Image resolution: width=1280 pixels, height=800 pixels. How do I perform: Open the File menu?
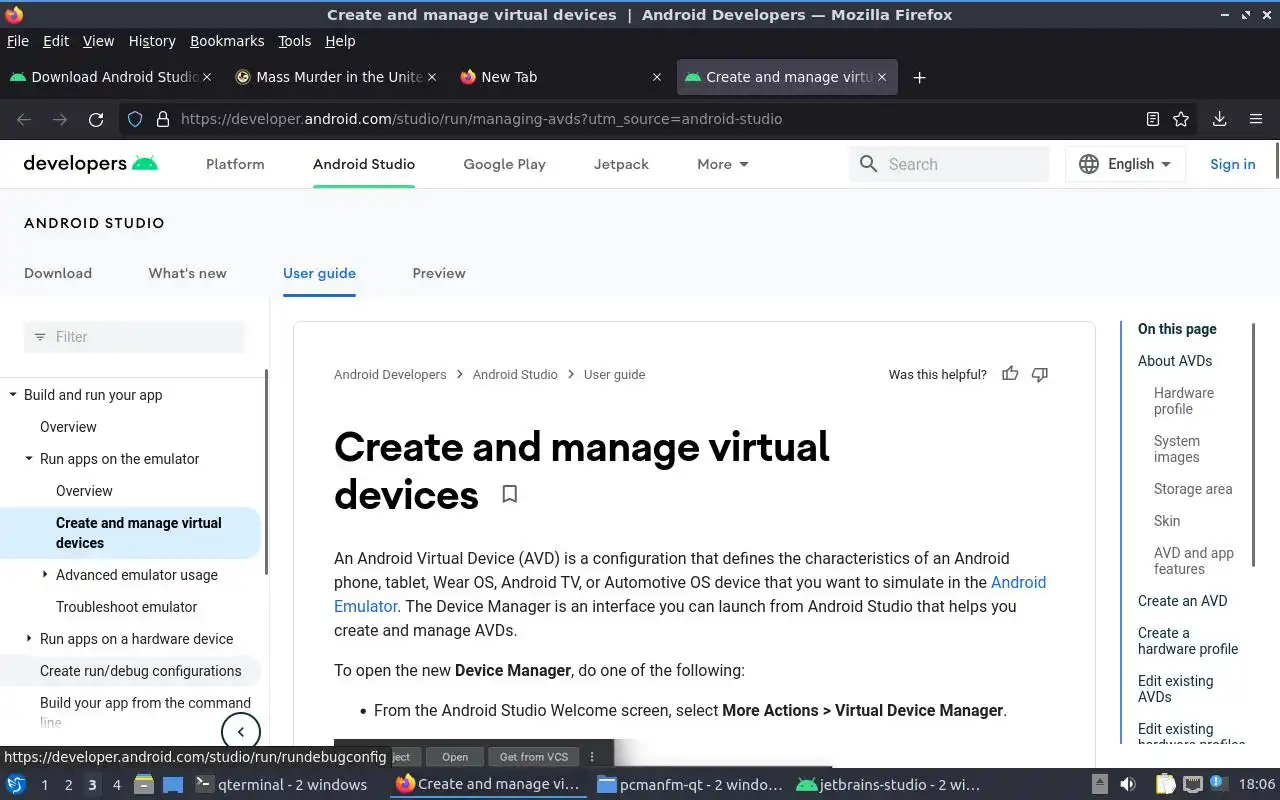[18, 41]
